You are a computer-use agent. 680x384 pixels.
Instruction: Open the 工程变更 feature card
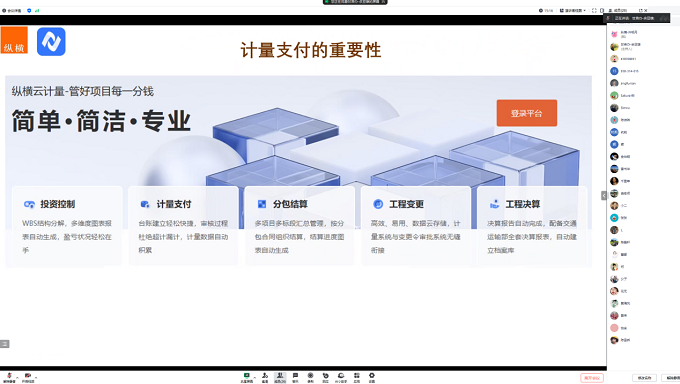[415, 226]
